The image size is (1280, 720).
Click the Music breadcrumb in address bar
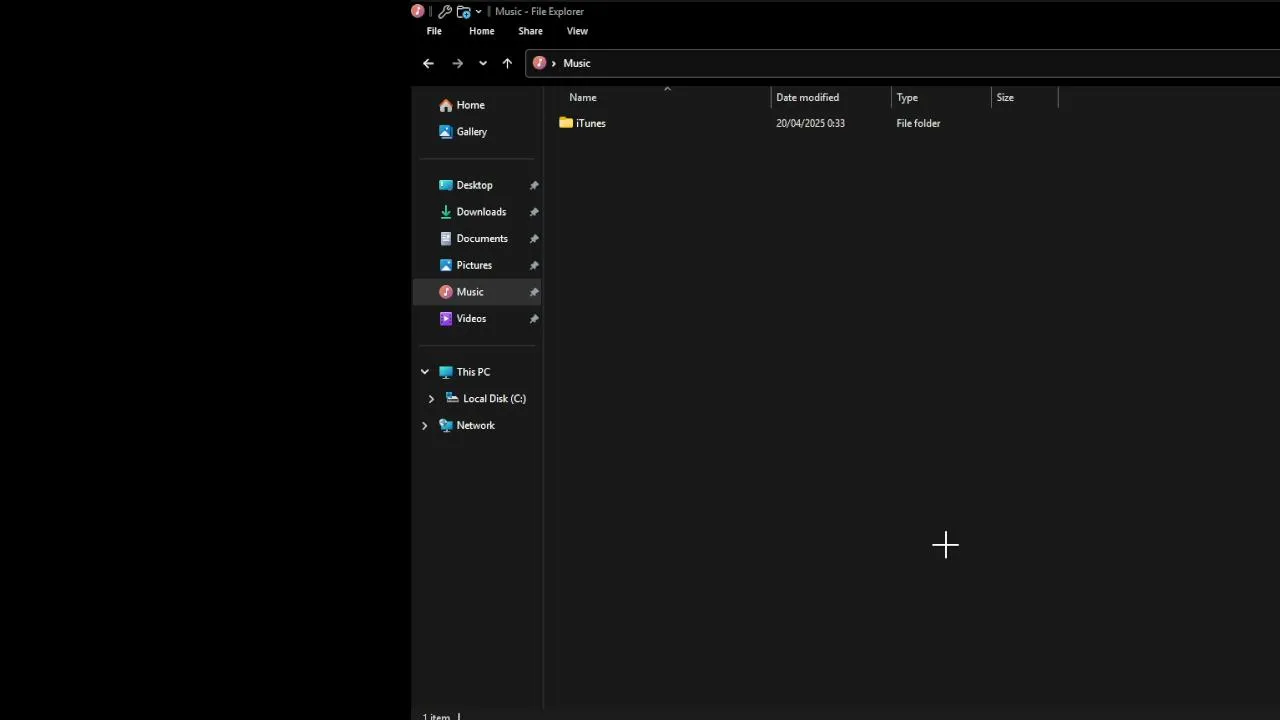pos(577,63)
